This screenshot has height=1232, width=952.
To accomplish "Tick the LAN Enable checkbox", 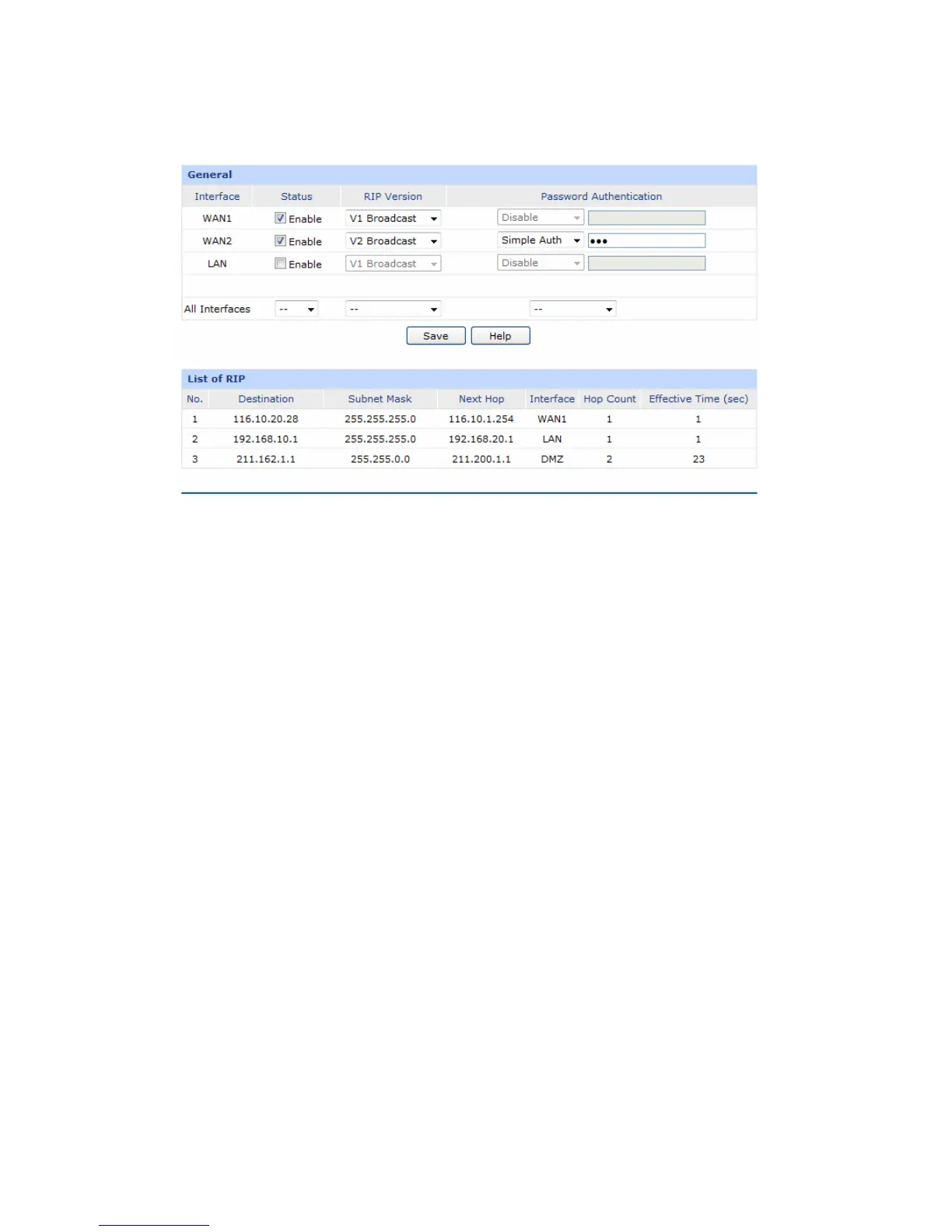I will pyautogui.click(x=280, y=264).
